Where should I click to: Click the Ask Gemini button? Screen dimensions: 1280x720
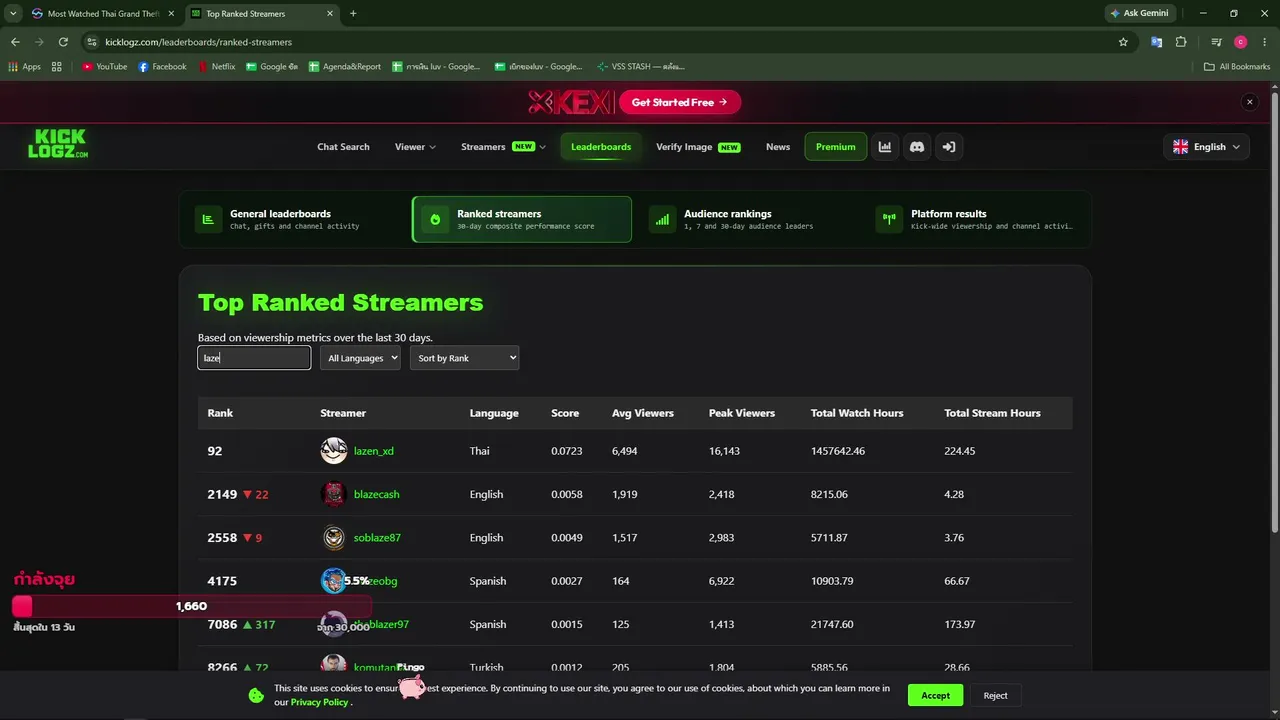tap(1139, 14)
